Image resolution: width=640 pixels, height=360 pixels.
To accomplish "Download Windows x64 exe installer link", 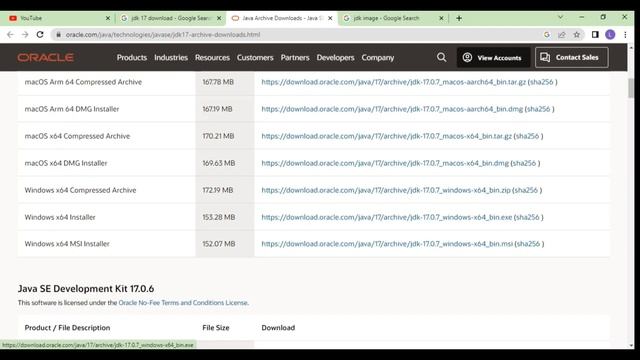I will 387,217.
